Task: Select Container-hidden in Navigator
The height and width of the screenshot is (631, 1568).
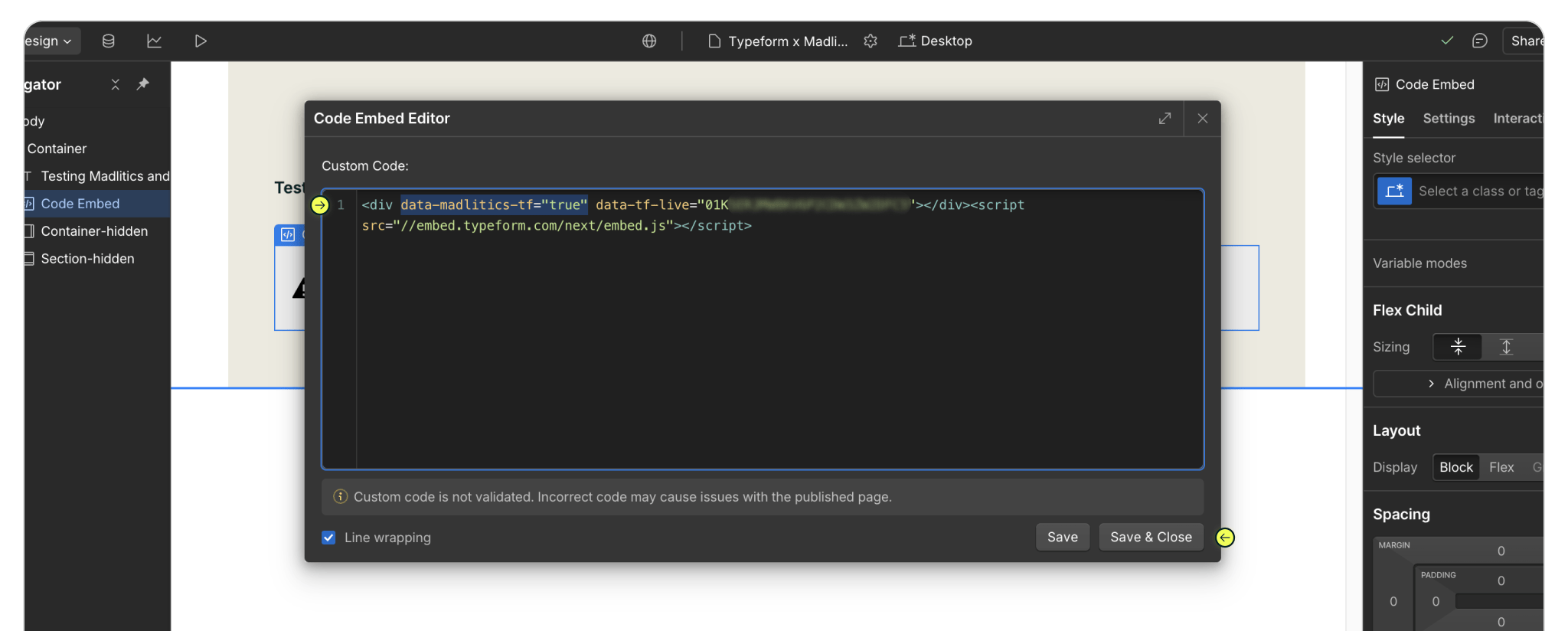Action: tap(97, 231)
